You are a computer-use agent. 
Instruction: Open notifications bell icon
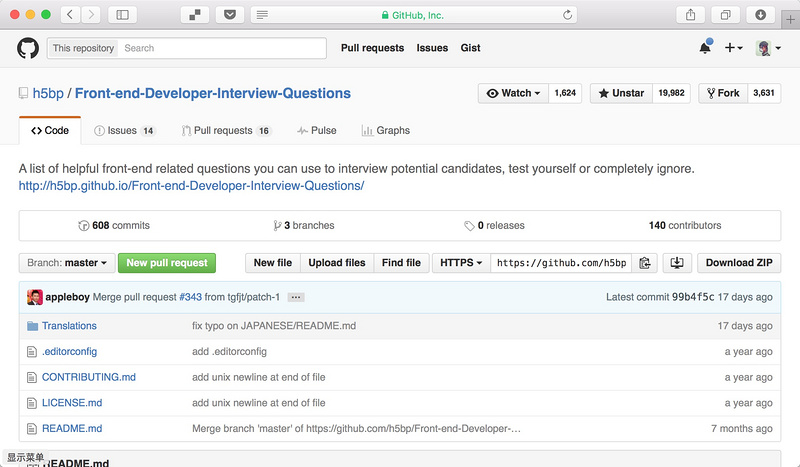click(x=705, y=47)
